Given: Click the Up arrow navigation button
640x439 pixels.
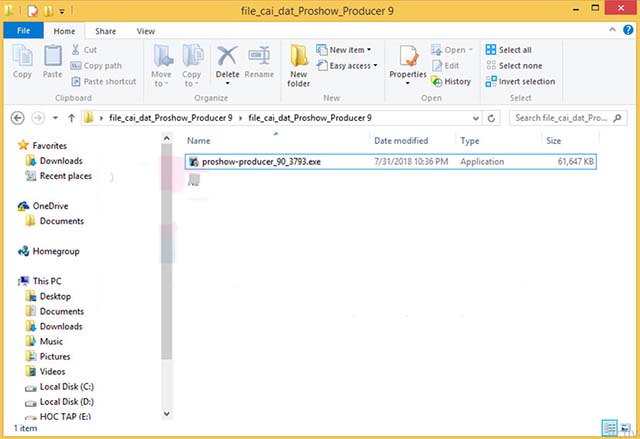Looking at the screenshot, I should [x=70, y=118].
